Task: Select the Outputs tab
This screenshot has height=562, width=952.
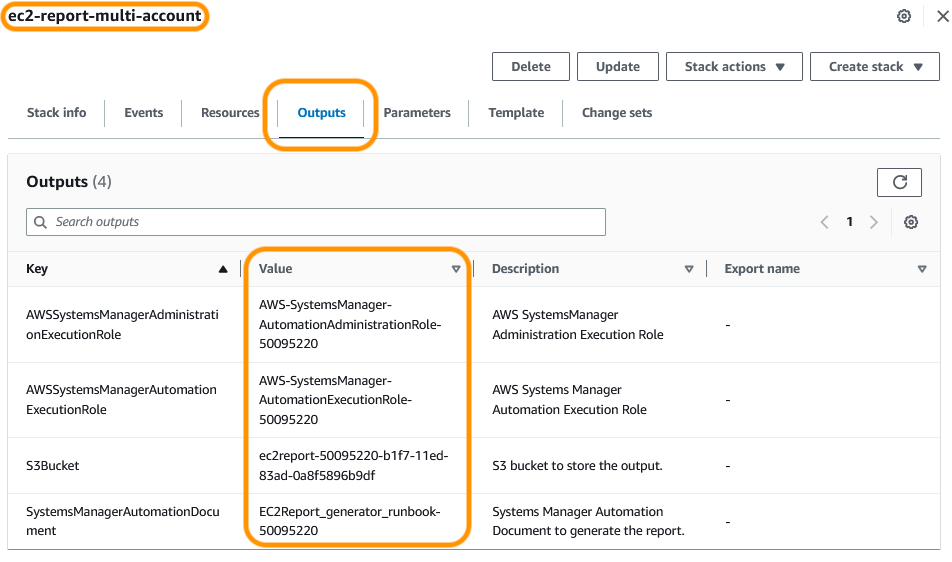Action: coord(321,113)
